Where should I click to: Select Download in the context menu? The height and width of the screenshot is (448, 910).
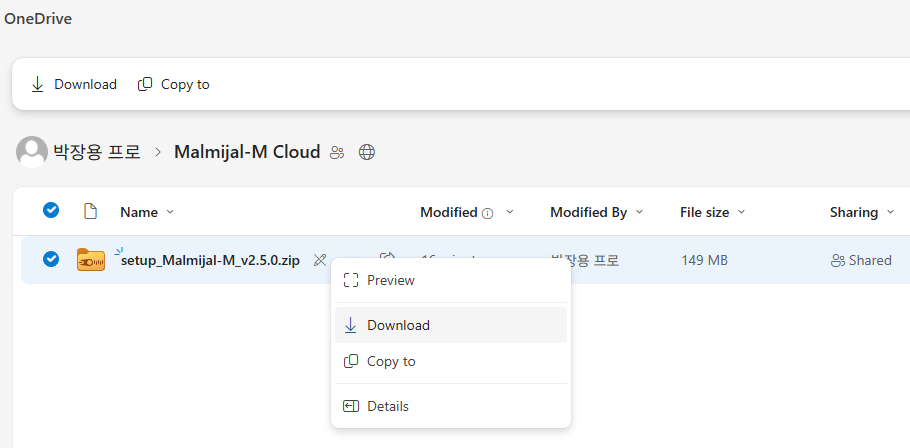pos(398,325)
